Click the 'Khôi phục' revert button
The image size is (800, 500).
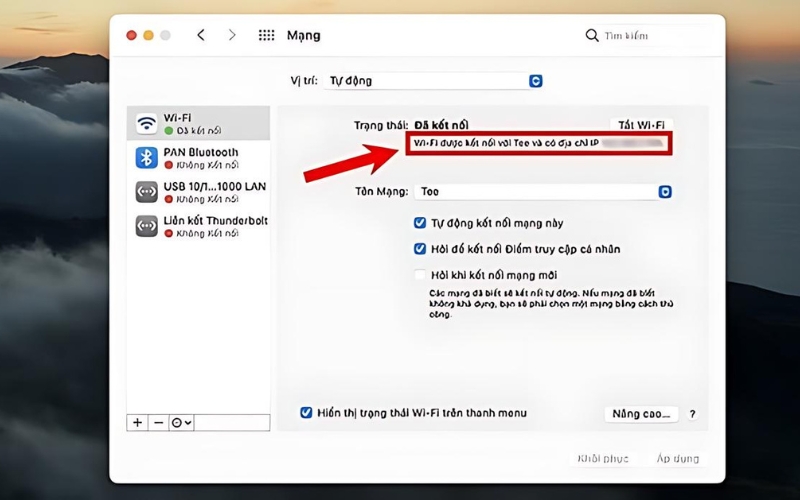[x=603, y=459]
